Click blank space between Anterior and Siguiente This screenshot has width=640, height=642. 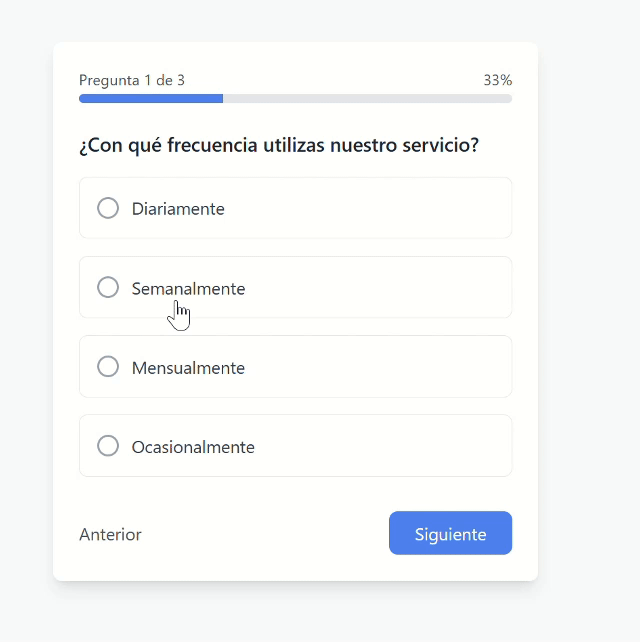click(x=265, y=534)
